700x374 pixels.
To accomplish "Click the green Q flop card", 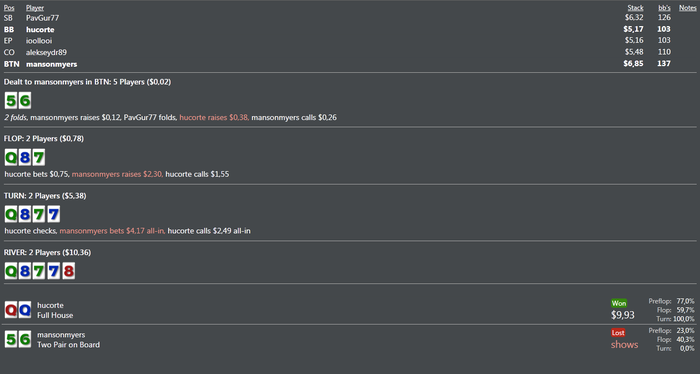I will [11, 157].
